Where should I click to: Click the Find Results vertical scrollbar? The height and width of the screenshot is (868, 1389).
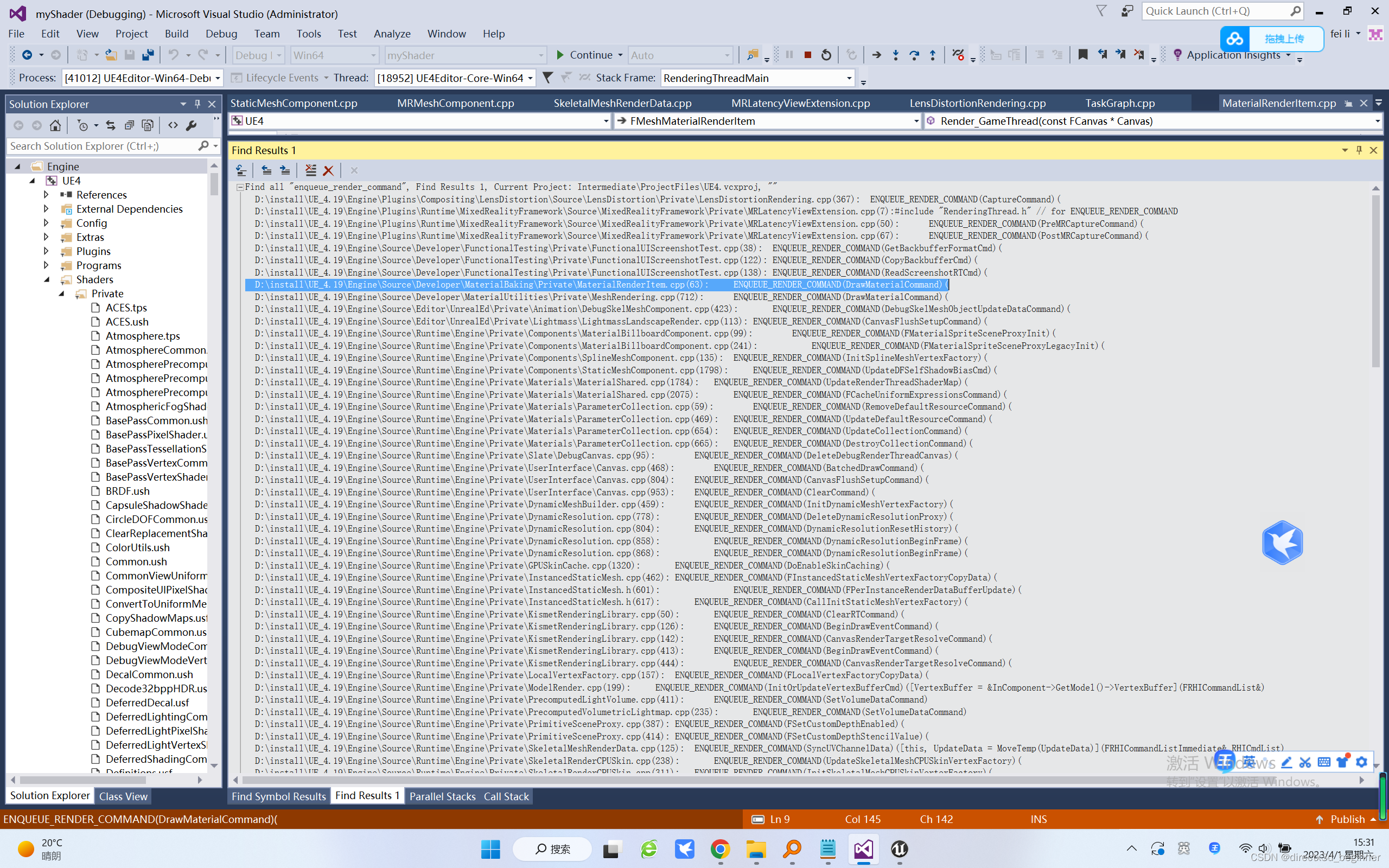tap(1376, 282)
